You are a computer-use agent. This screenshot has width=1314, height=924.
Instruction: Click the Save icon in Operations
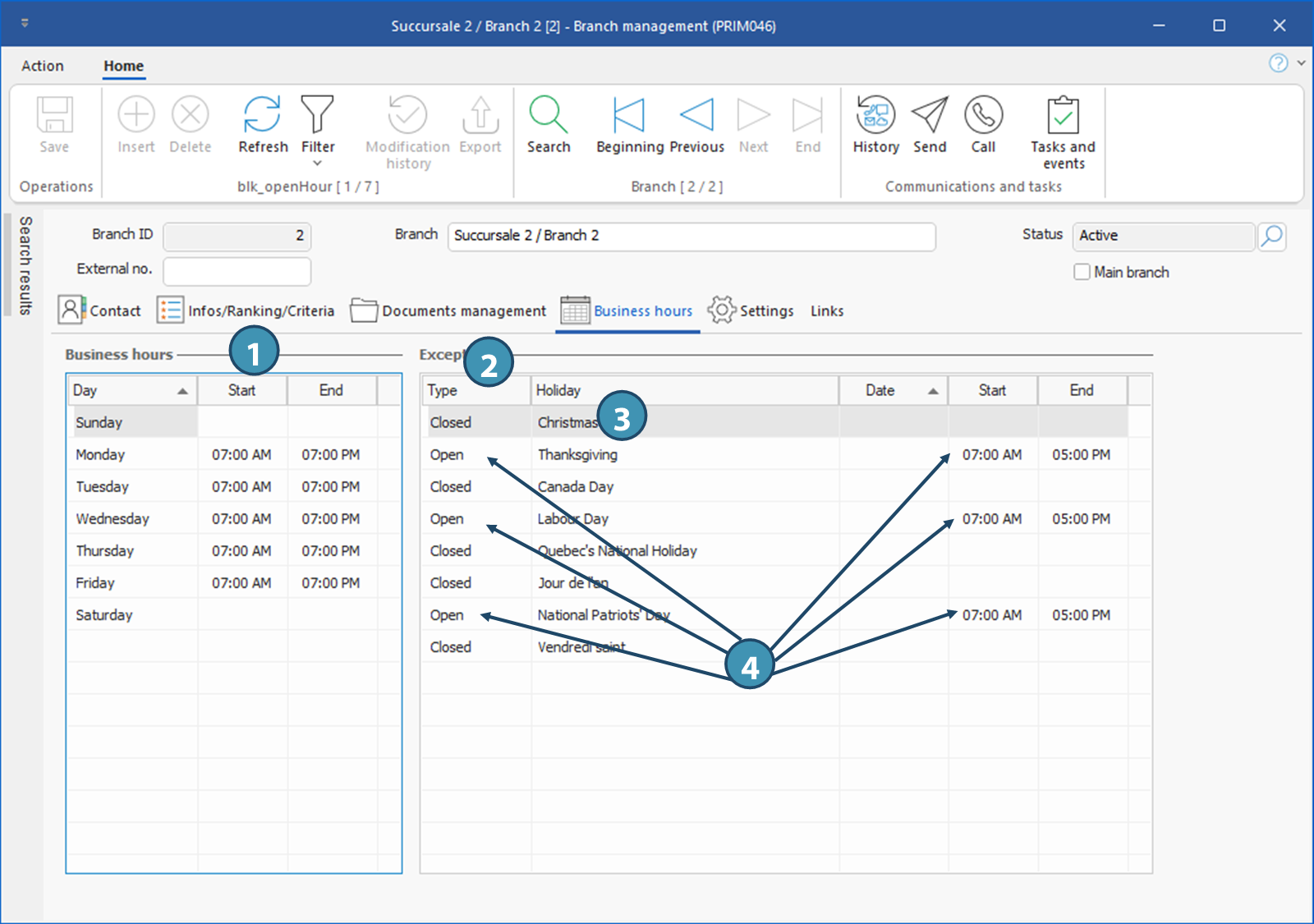pos(54,115)
